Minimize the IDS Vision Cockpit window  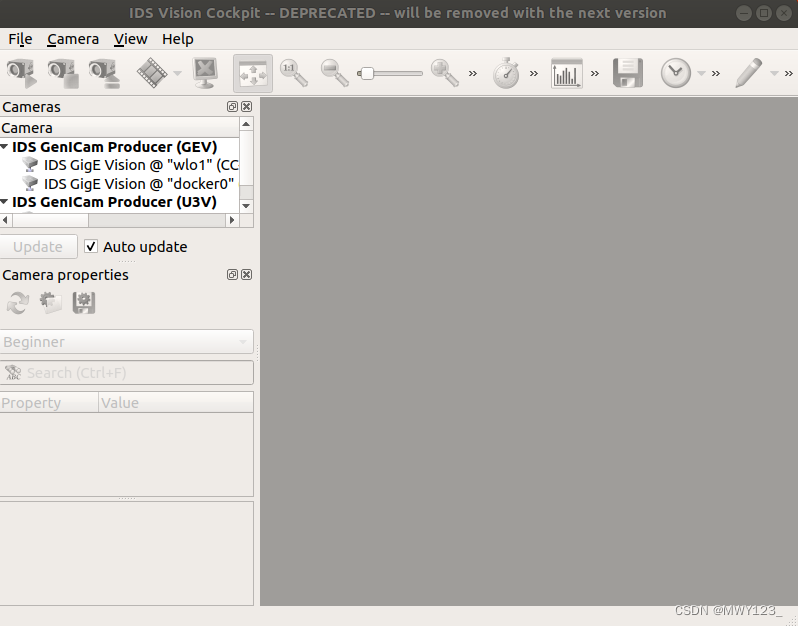(744, 13)
